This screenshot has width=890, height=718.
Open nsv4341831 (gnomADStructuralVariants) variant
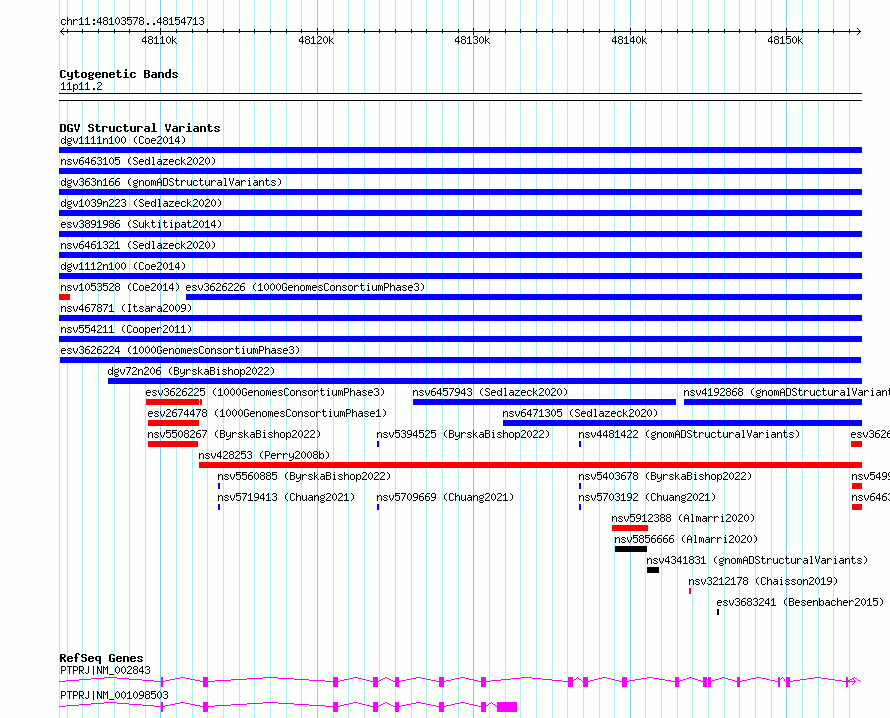pos(757,560)
